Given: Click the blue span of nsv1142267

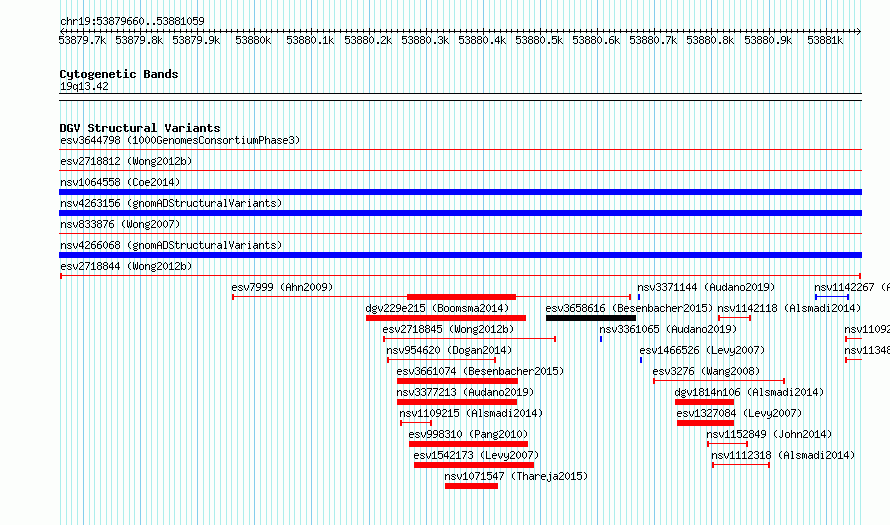Looking at the screenshot, I should 832,297.
